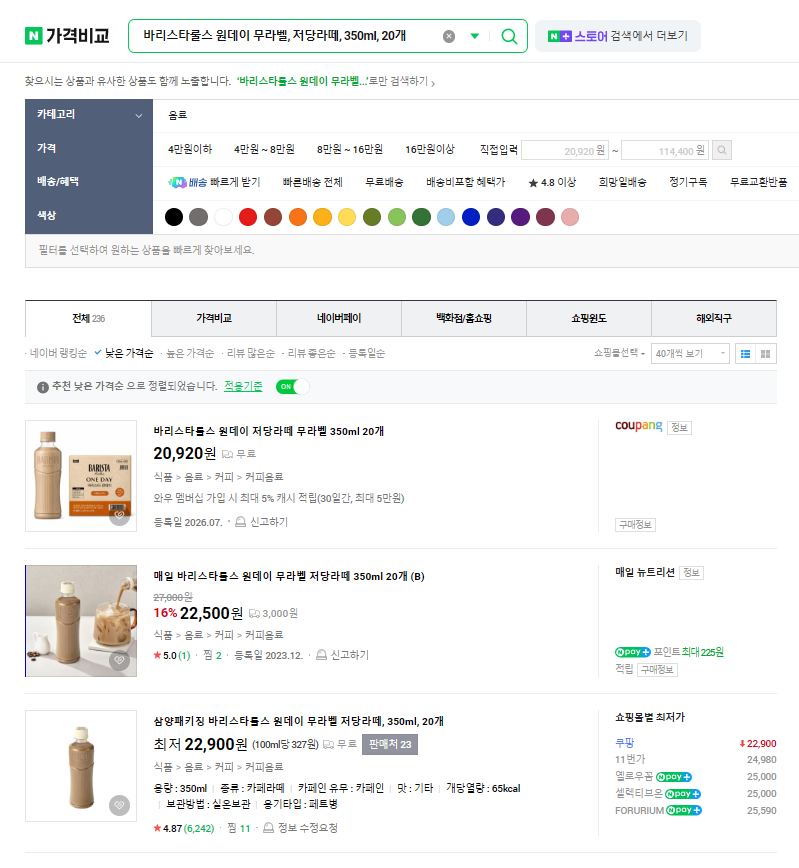This screenshot has width=799, height=868.
Task: Click the heart wishlist icon on 삼양패키징 product
Action: [119, 805]
